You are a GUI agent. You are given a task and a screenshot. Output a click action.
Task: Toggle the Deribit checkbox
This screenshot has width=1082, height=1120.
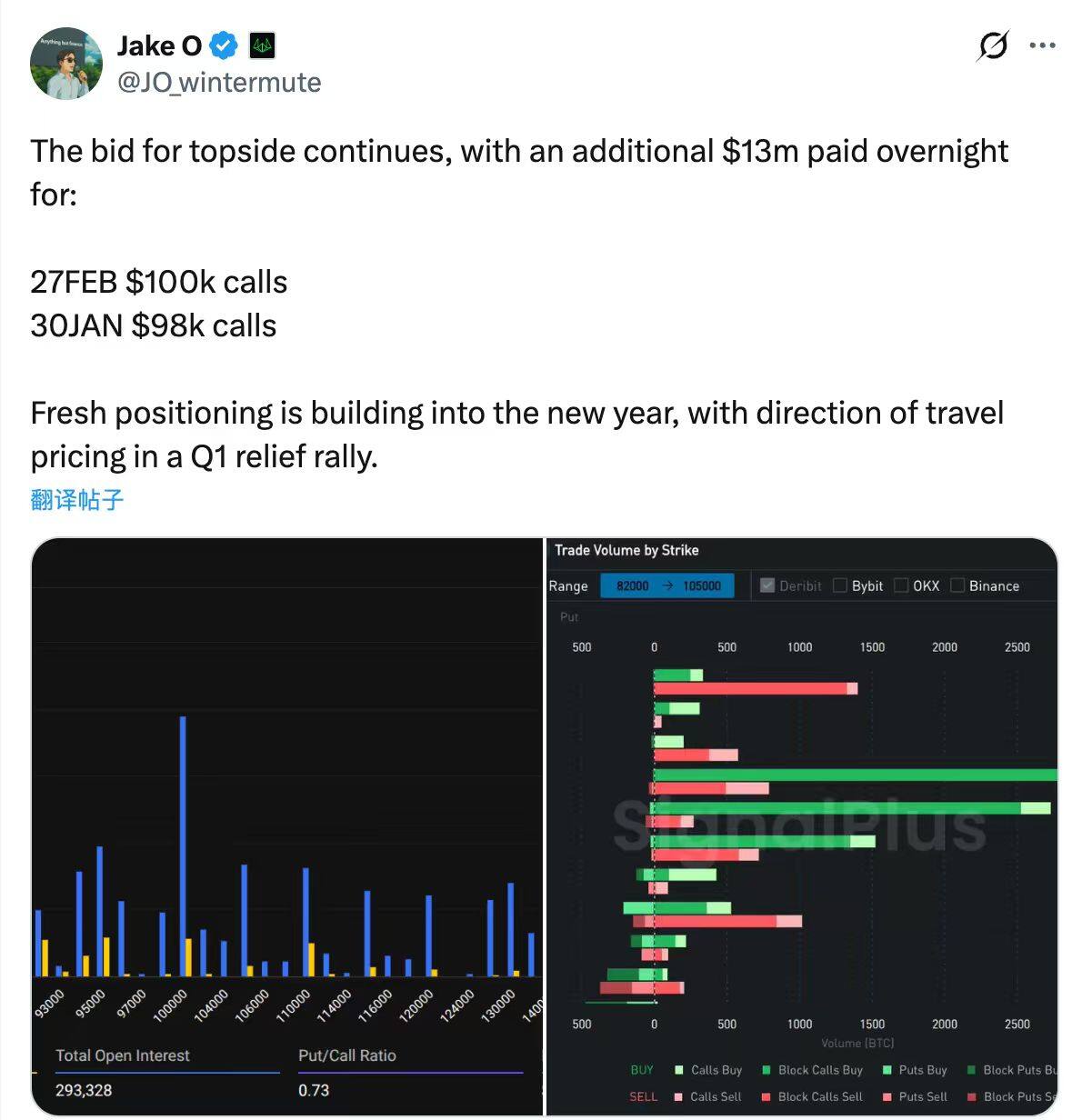coord(766,585)
